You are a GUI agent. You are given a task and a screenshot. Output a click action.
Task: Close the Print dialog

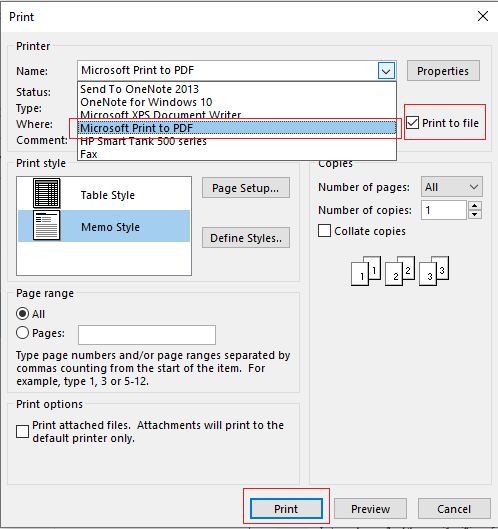click(483, 16)
